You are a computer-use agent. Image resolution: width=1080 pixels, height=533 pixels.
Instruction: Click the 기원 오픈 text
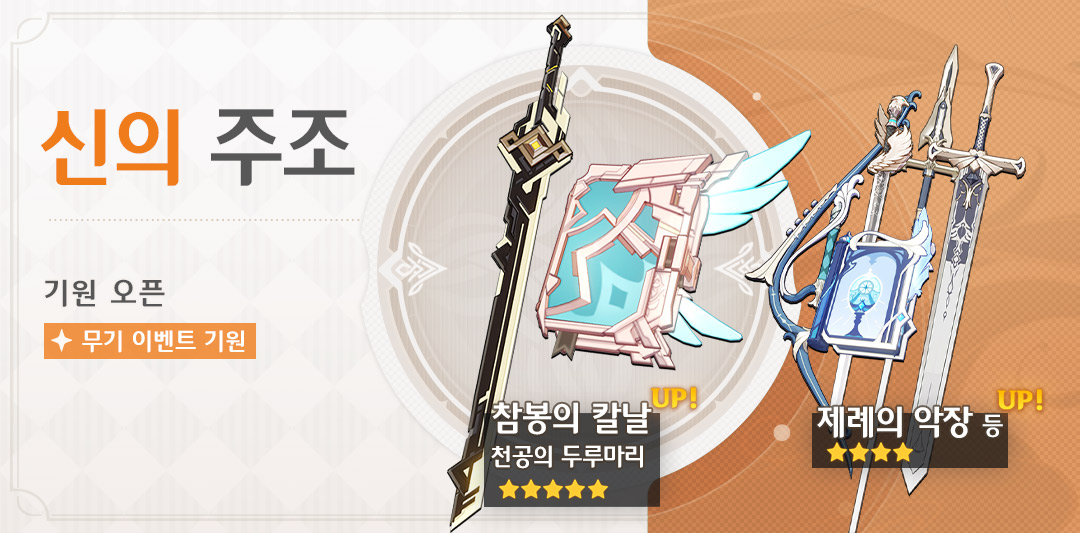coord(104,293)
